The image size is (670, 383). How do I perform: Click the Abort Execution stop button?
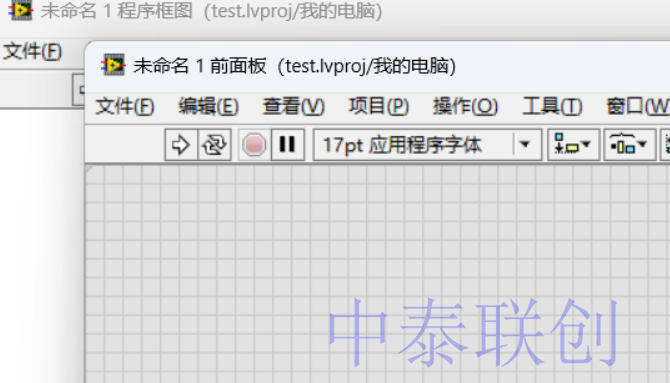254,145
